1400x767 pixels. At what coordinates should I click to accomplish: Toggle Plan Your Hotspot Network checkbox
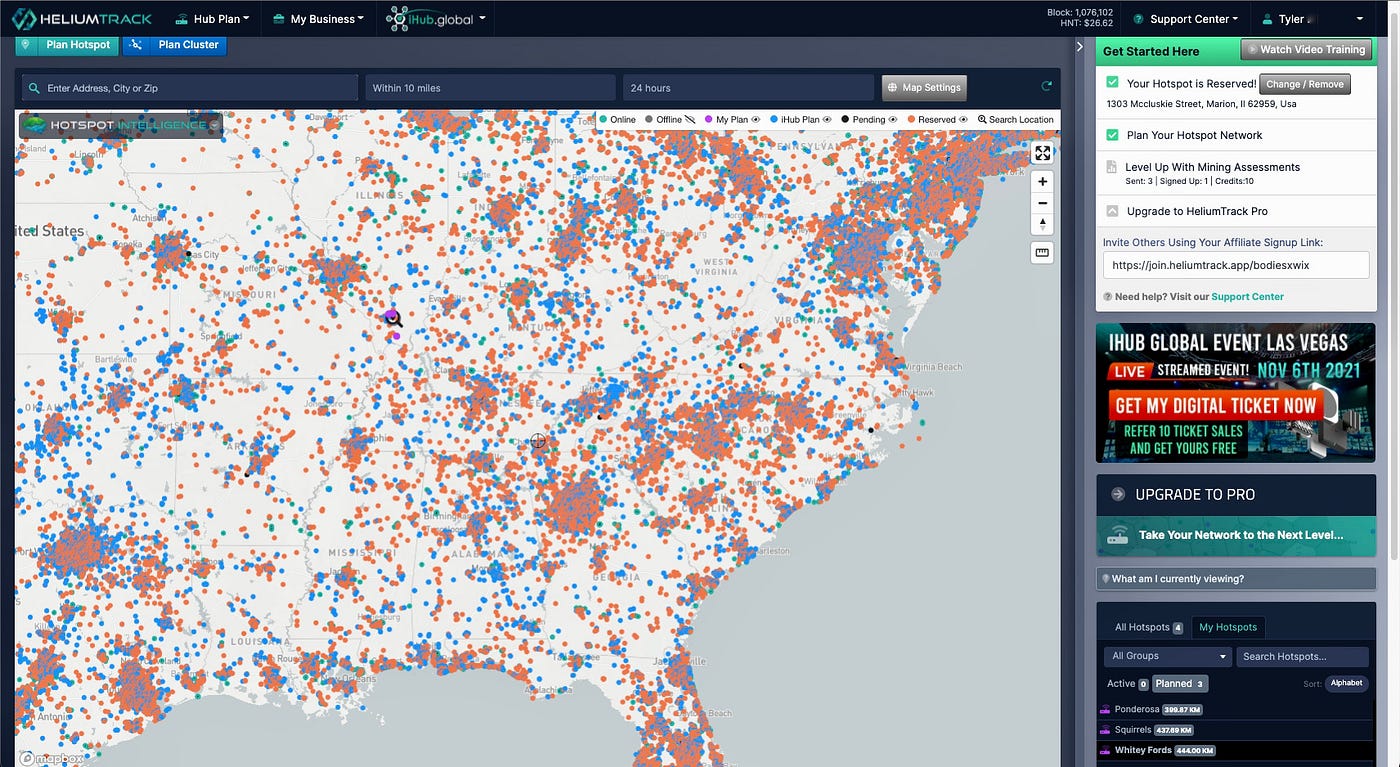[1112, 135]
